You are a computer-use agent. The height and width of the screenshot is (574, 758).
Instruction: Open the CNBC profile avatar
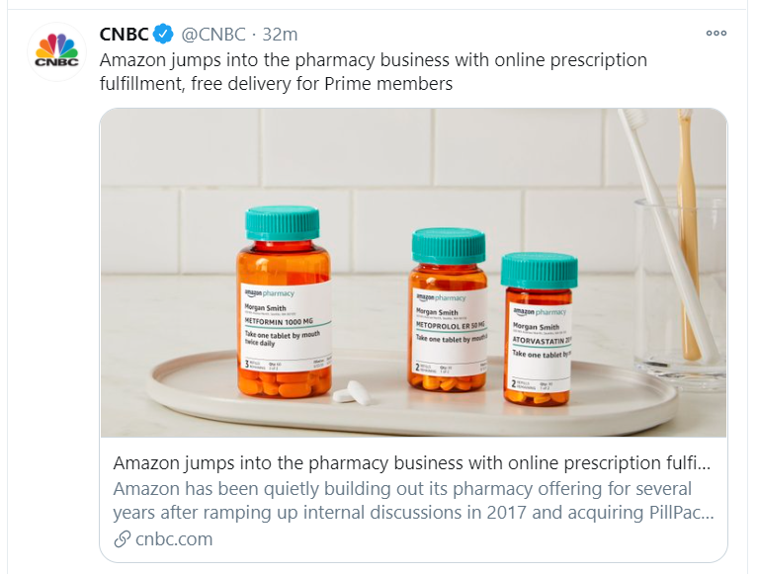tap(56, 50)
